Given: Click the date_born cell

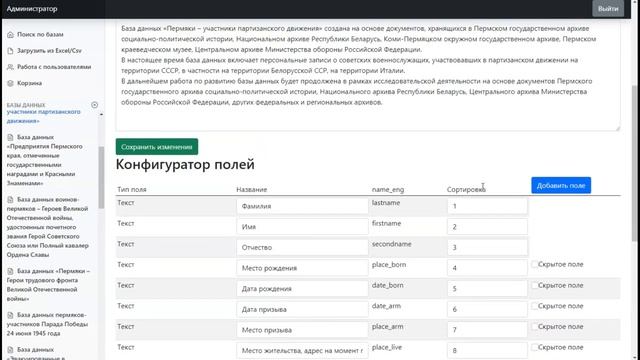Looking at the screenshot, I should [387, 285].
